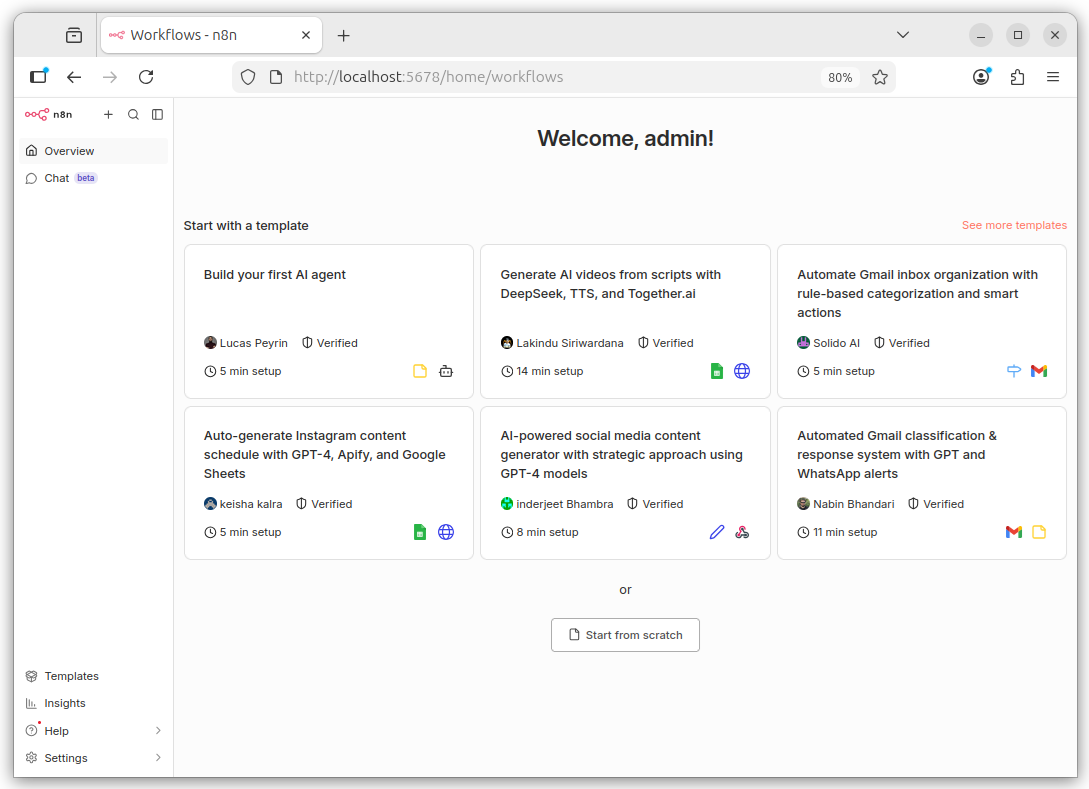Select the Workflows - n8n tab
The width and height of the screenshot is (1089, 789).
click(211, 35)
